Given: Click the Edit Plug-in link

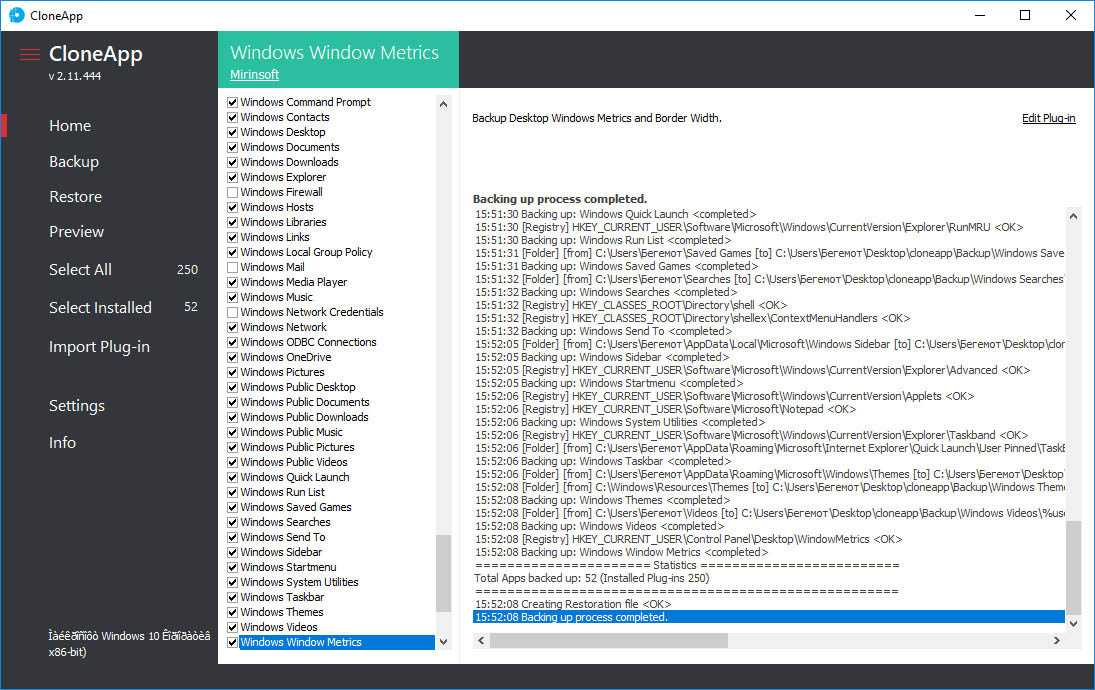Looking at the screenshot, I should coord(1048,118).
